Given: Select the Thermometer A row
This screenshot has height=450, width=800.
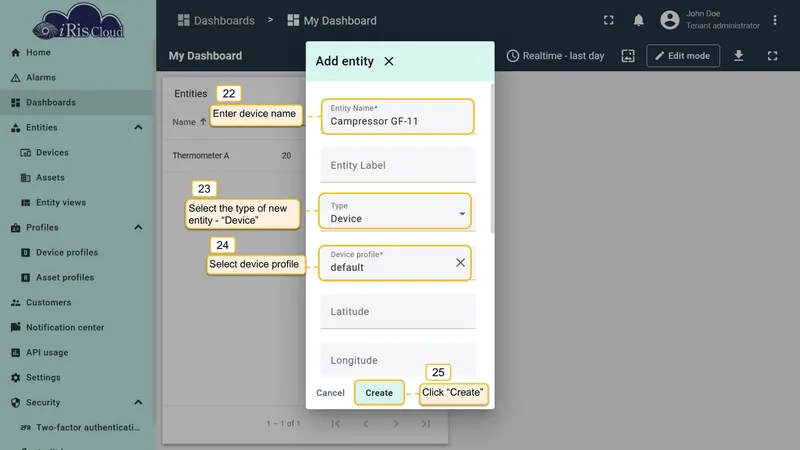Looking at the screenshot, I should click(x=234, y=156).
